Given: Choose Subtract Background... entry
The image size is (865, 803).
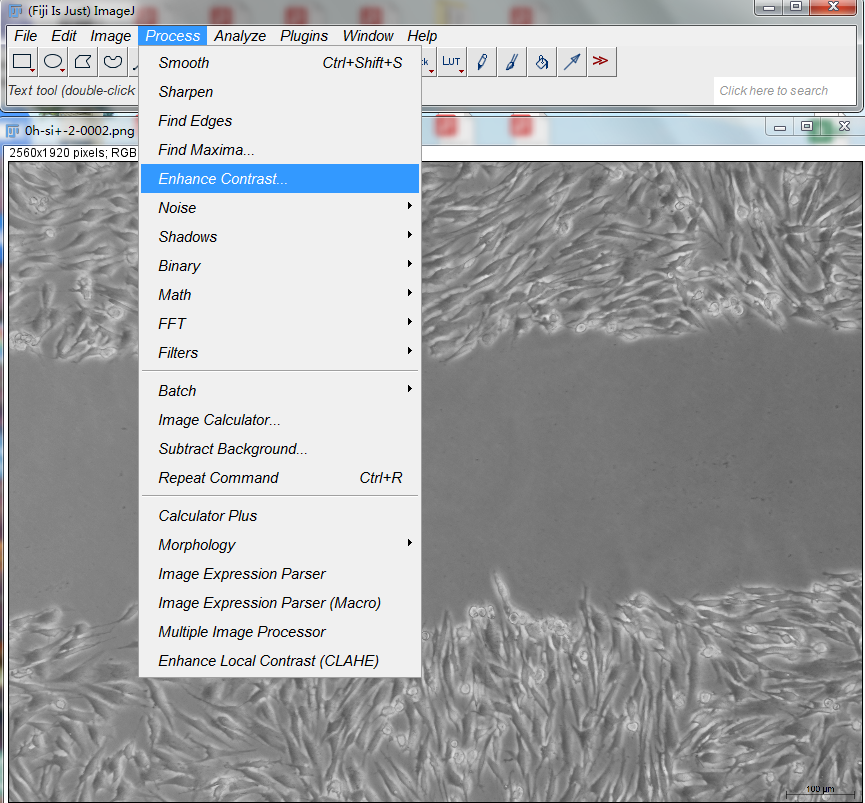Looking at the screenshot, I should point(280,449).
